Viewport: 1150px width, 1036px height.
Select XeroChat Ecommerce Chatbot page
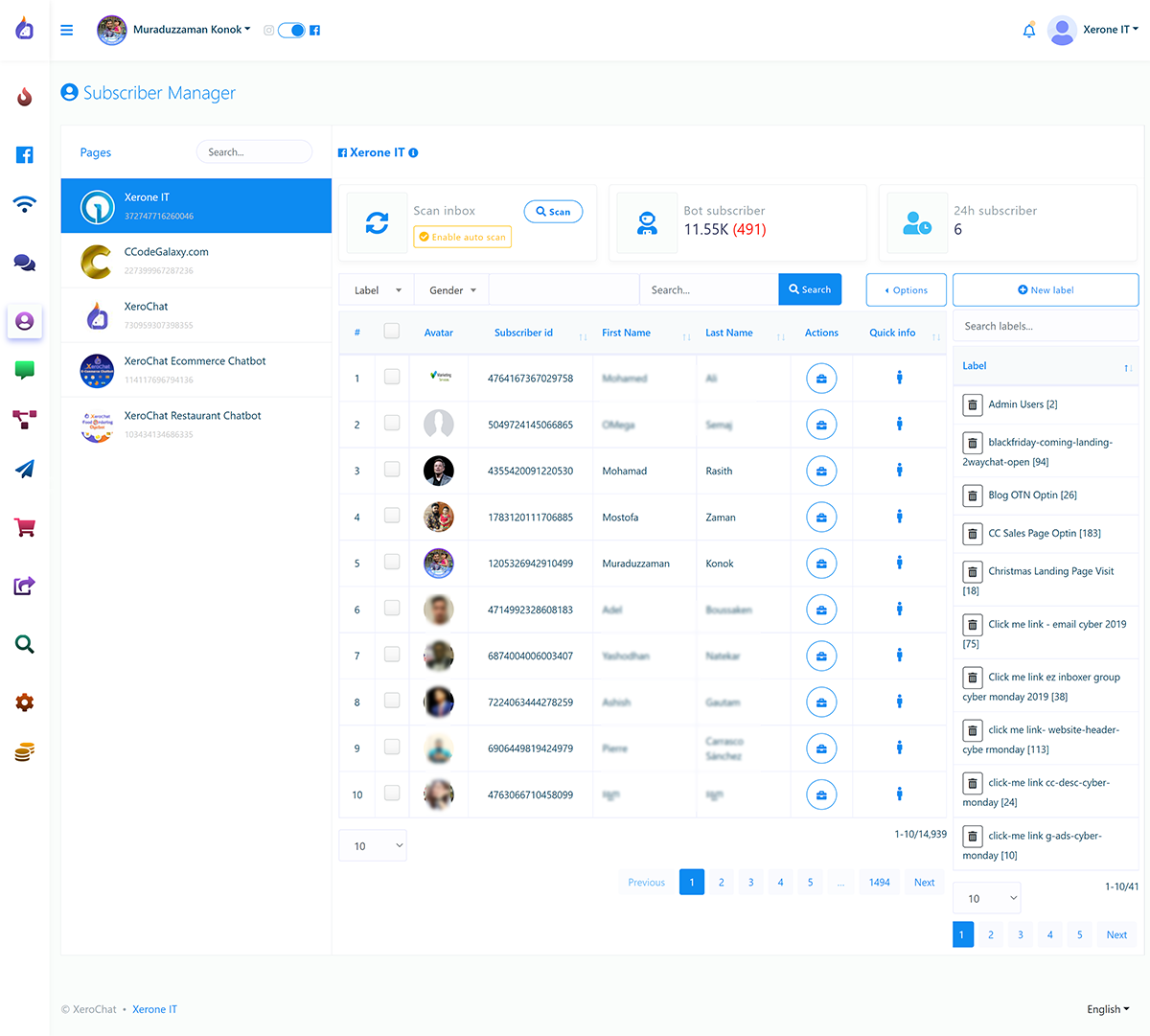[196, 370]
